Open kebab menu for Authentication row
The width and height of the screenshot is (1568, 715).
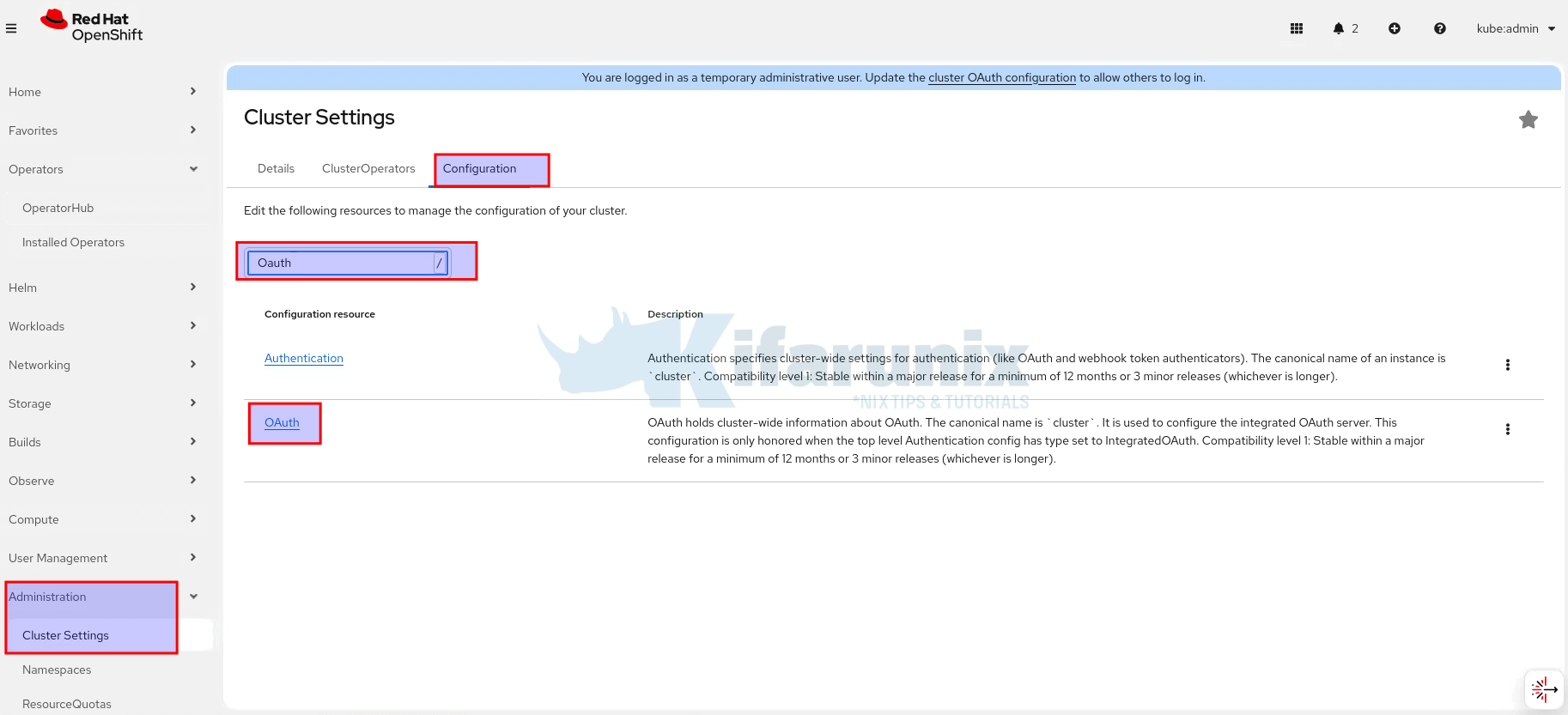click(1507, 365)
